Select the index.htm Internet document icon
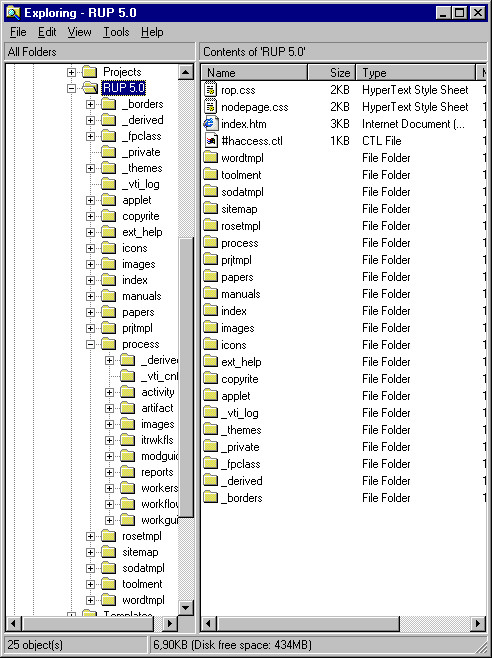The height and width of the screenshot is (658, 492). 211,123
